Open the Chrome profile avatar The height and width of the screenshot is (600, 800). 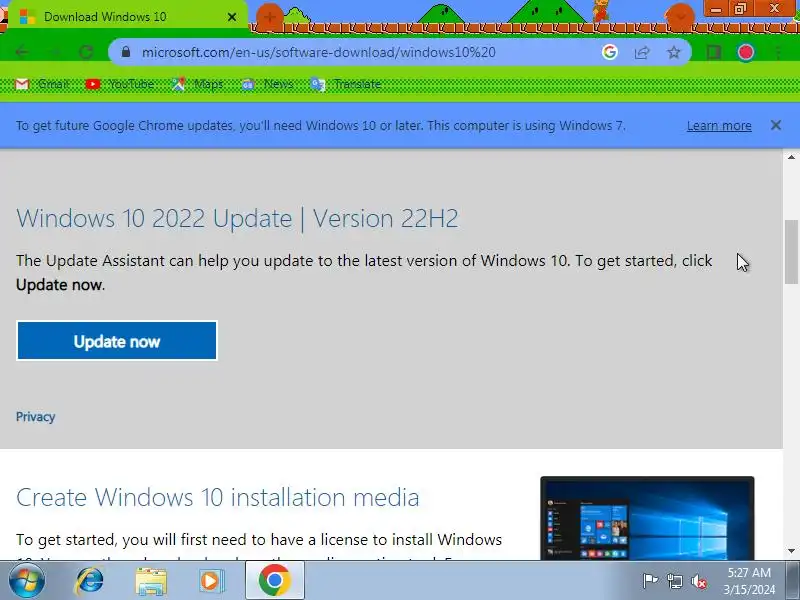745,52
